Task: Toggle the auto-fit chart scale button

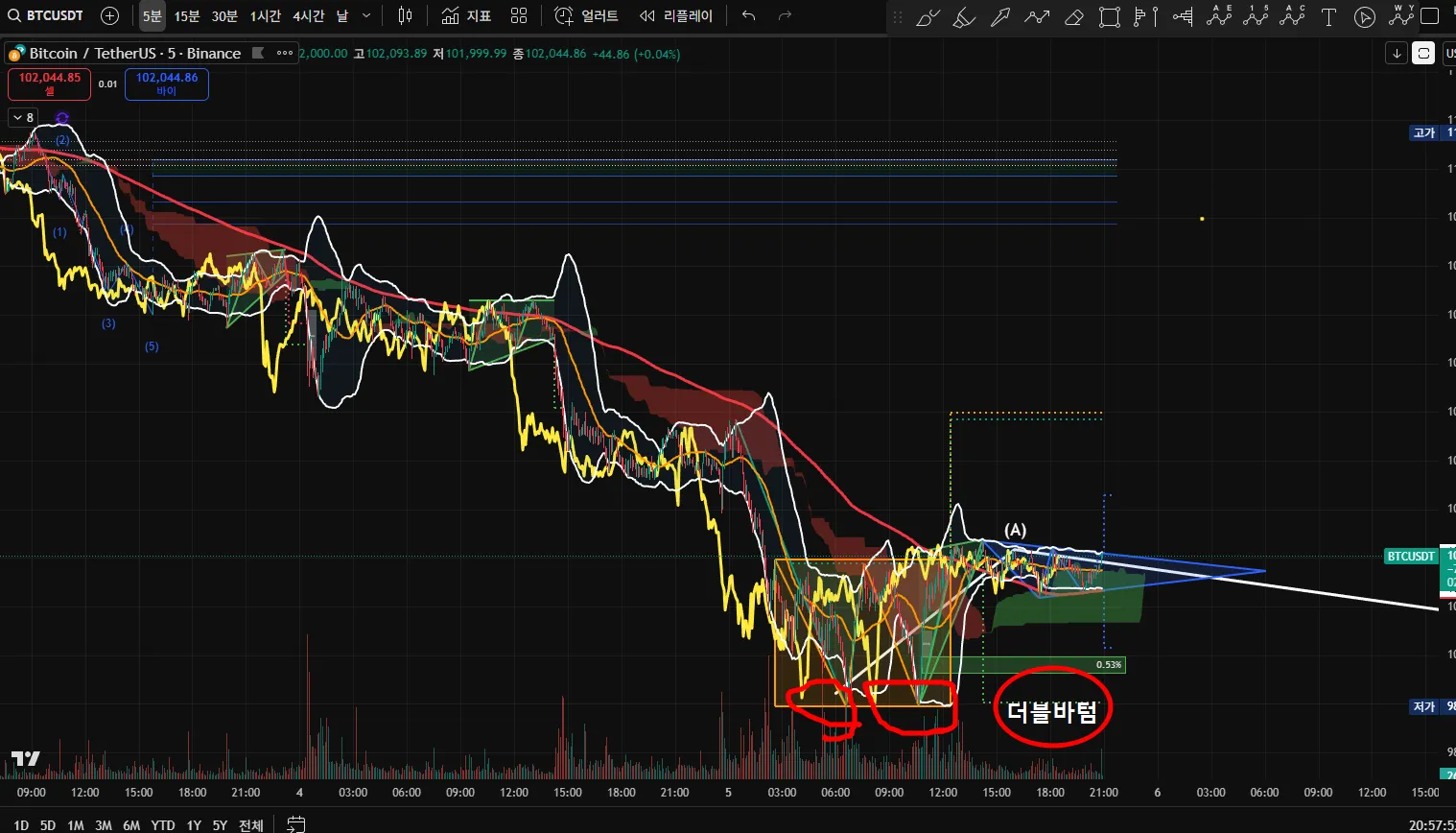Action: (x=1423, y=54)
